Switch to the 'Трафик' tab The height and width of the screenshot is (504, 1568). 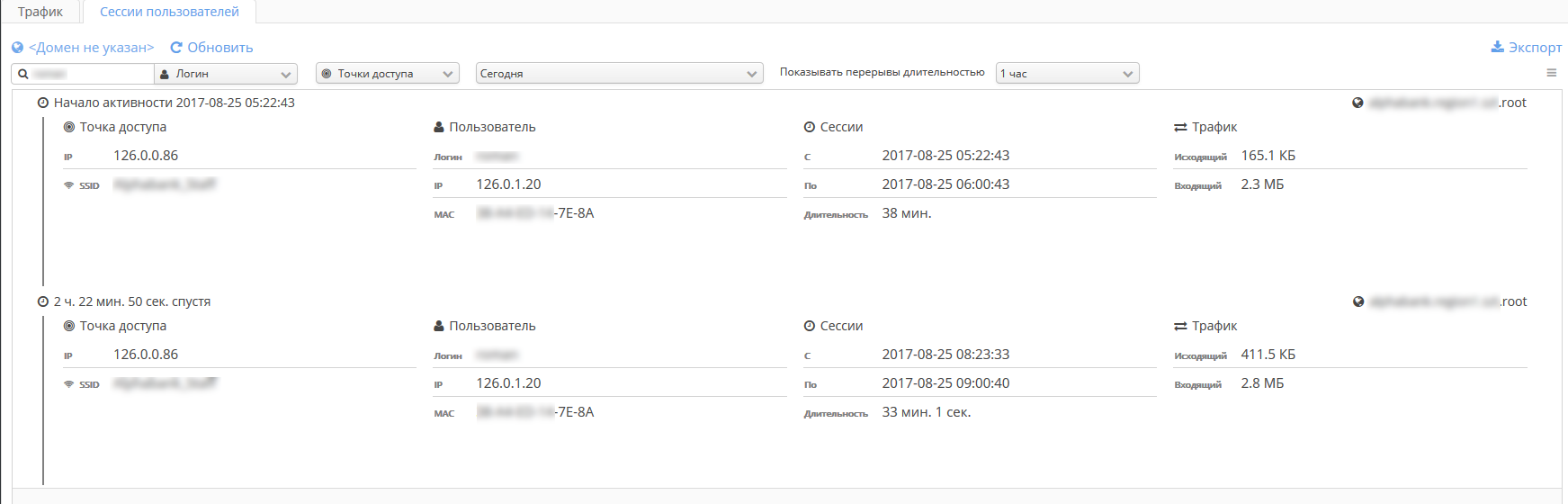click(x=40, y=12)
